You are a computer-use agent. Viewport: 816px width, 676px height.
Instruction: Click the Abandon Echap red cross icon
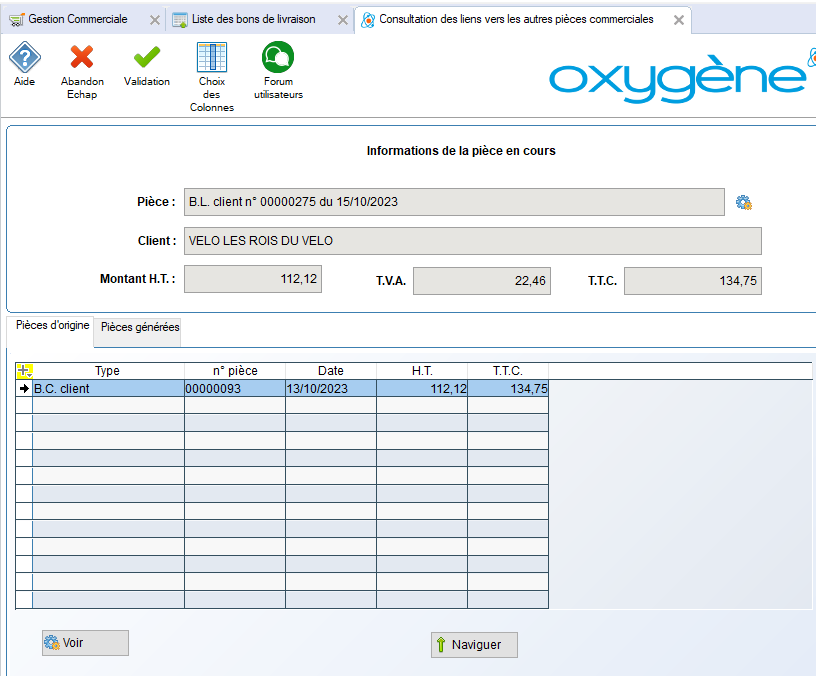point(82,58)
